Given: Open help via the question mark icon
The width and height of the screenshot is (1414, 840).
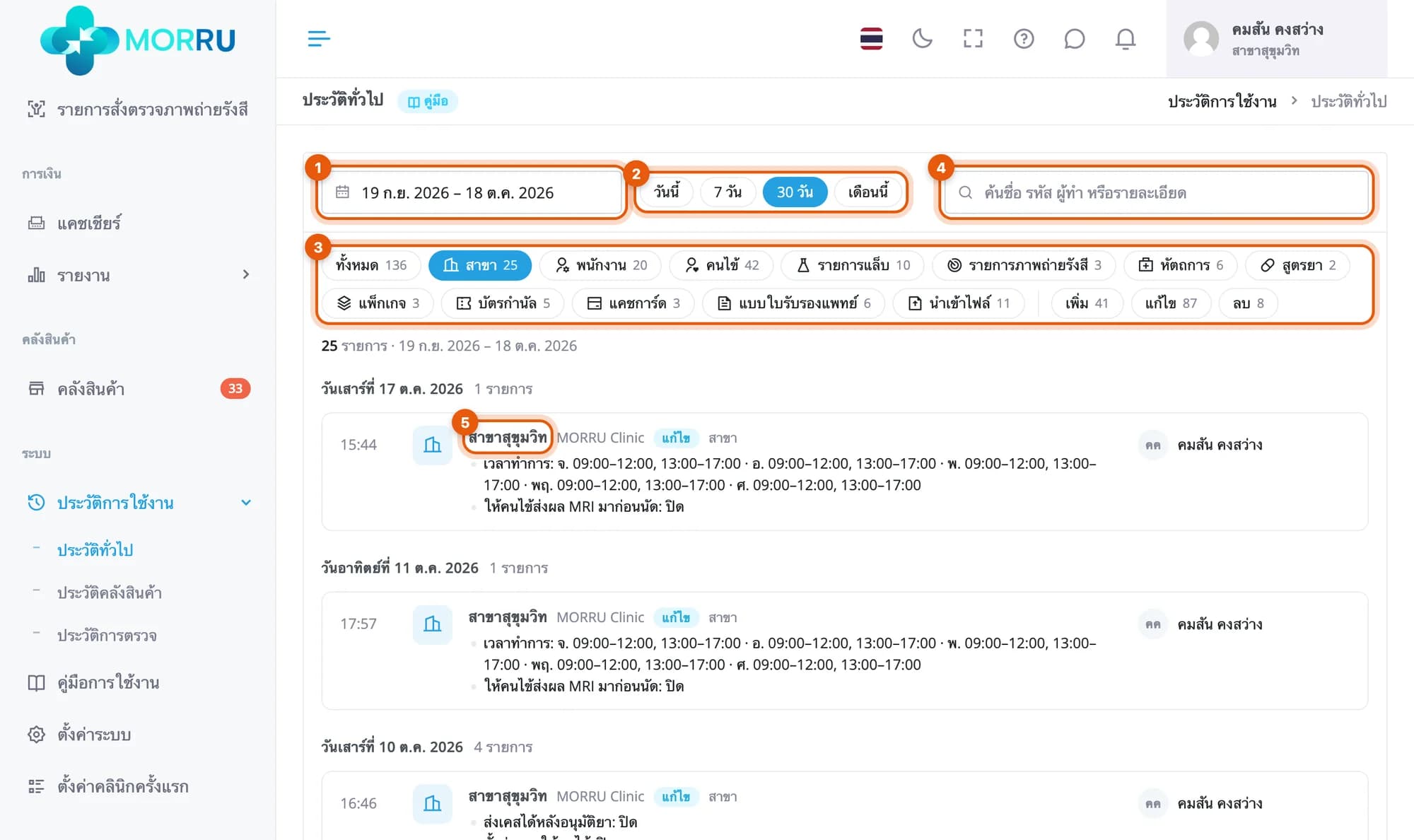Looking at the screenshot, I should [1024, 39].
